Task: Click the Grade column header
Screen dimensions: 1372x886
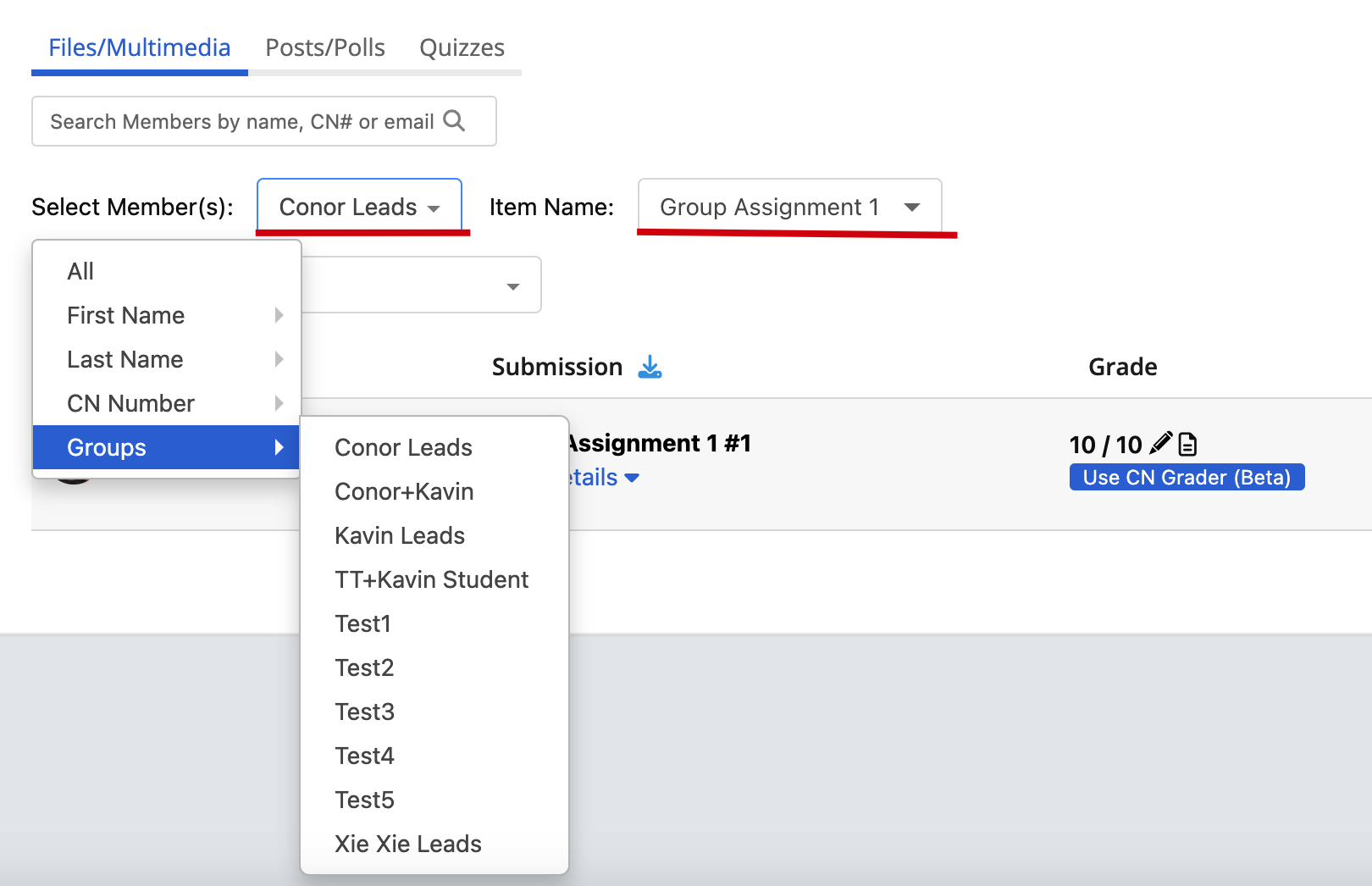Action: (x=1122, y=367)
